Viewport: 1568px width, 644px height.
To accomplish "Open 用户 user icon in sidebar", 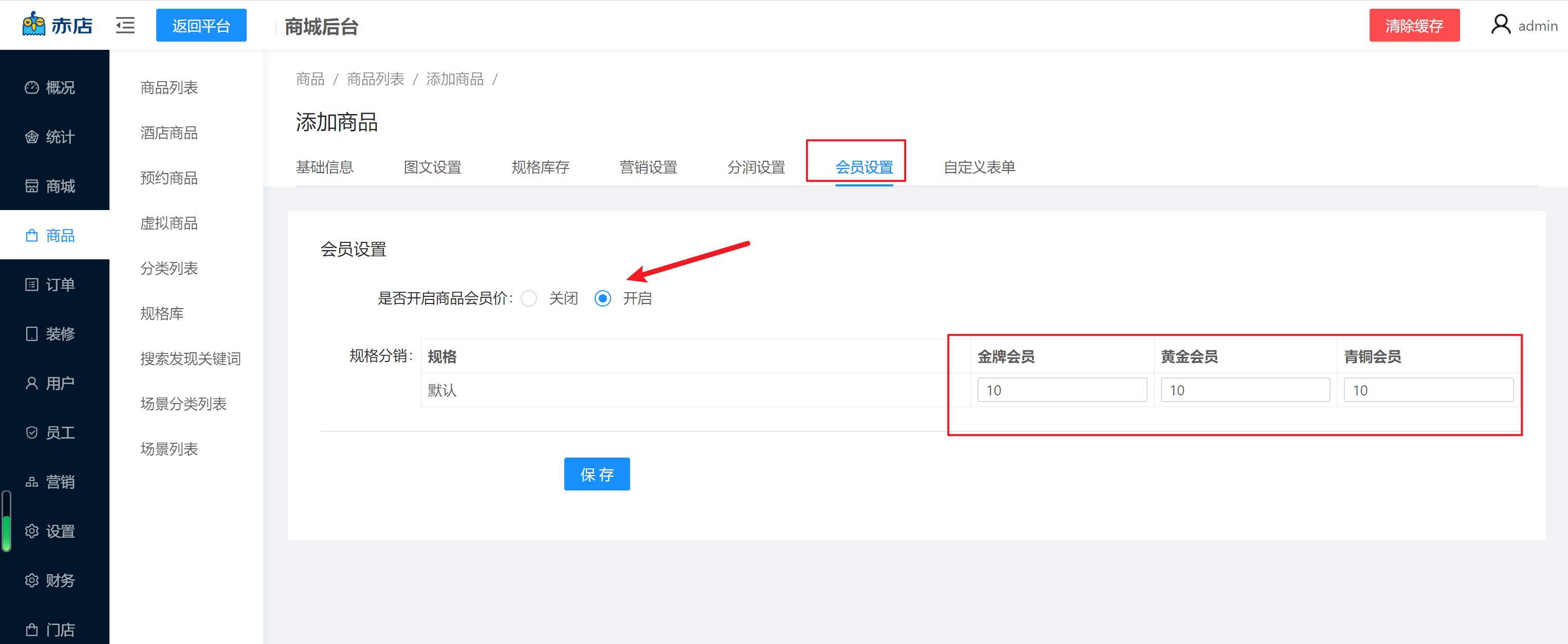I will pos(32,383).
